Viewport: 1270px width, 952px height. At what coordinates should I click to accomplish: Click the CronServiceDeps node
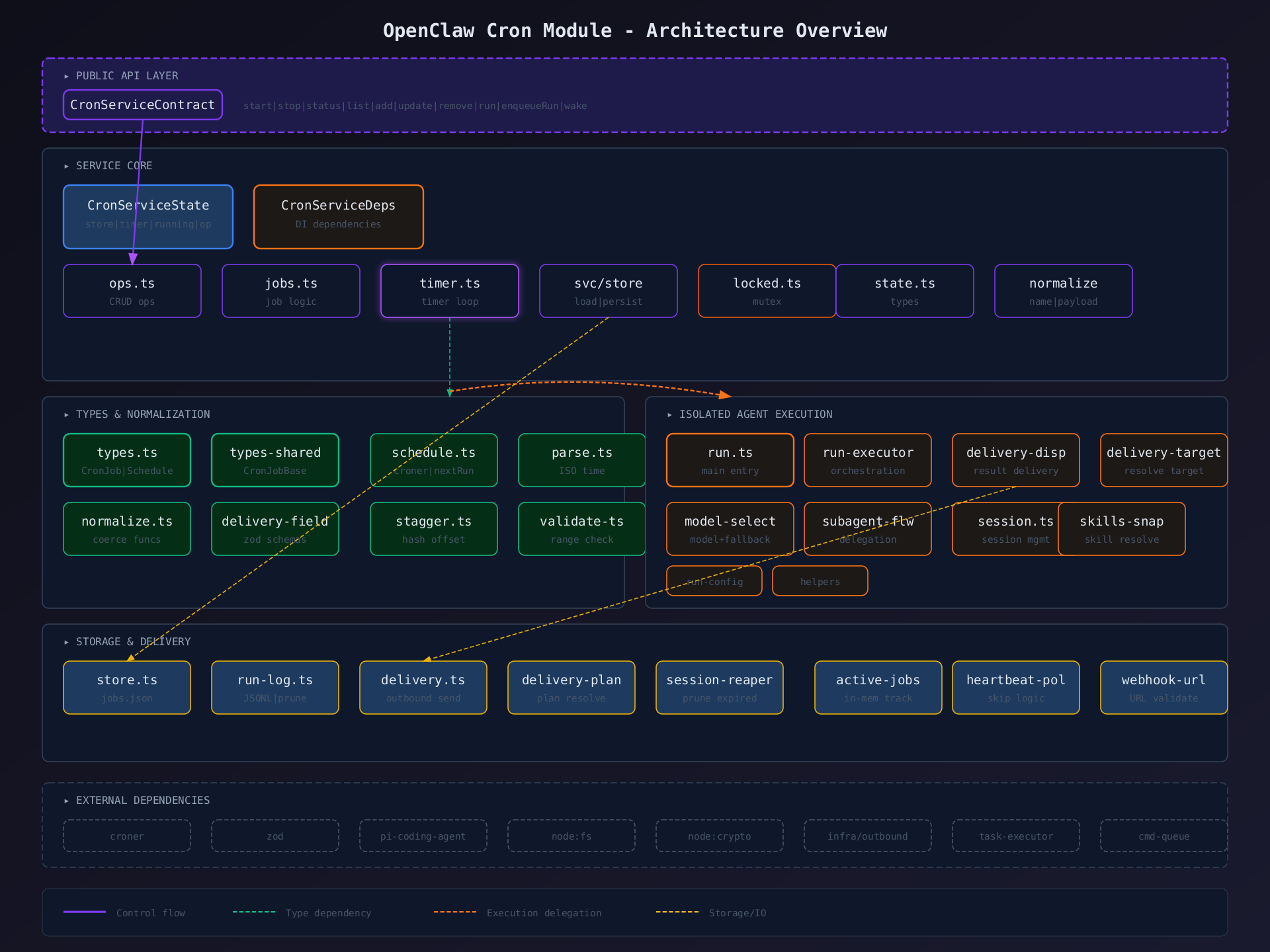click(x=339, y=217)
